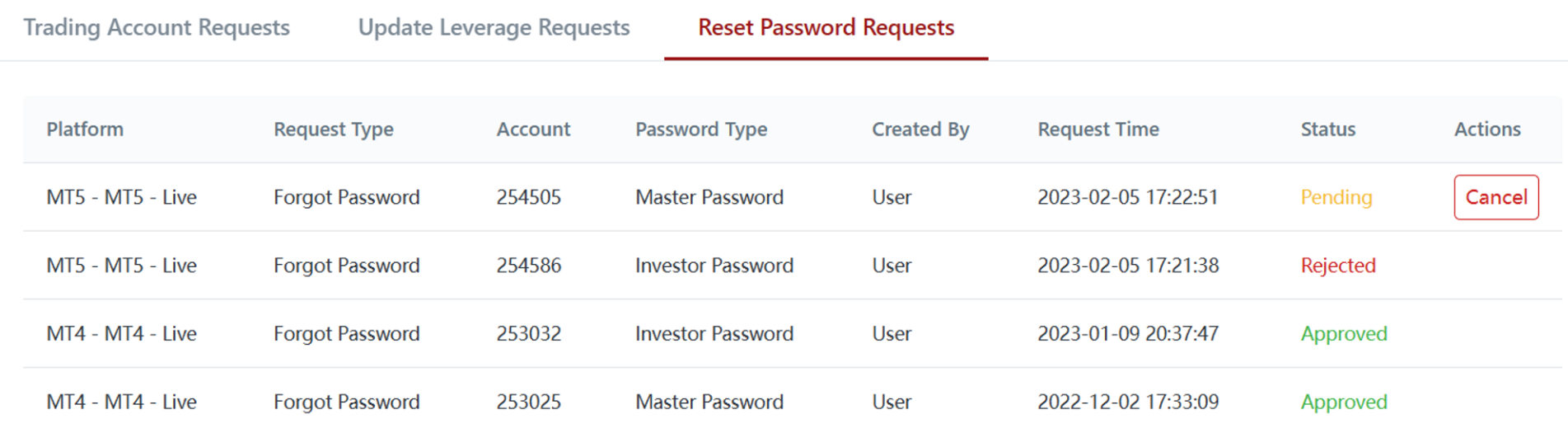Click the Request Type column header
The image size is (1568, 433).
point(334,129)
